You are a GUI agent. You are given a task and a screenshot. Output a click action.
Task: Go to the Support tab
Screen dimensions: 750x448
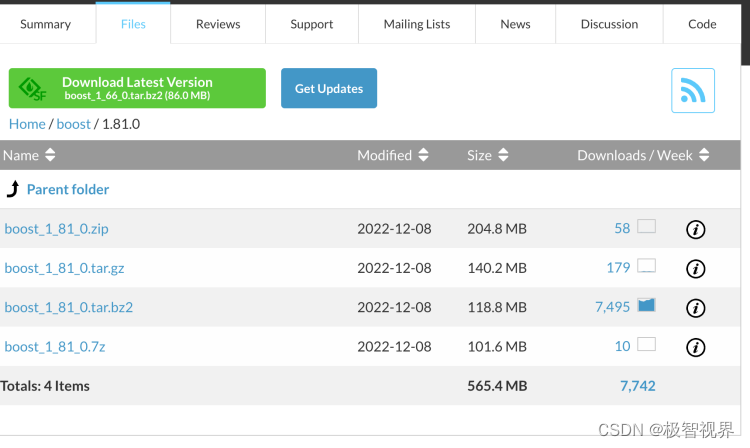click(312, 24)
